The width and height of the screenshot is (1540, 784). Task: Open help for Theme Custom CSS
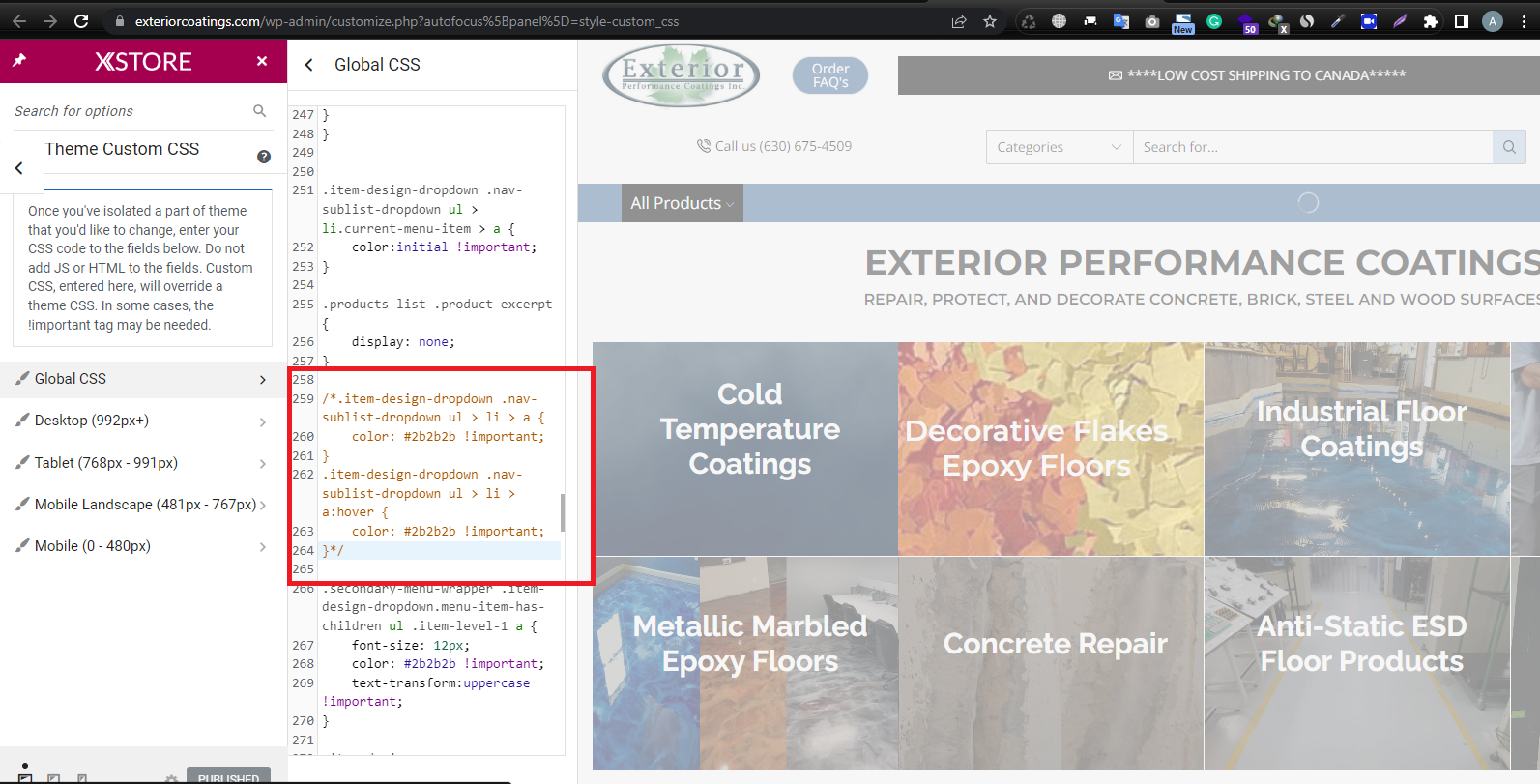[x=264, y=157]
